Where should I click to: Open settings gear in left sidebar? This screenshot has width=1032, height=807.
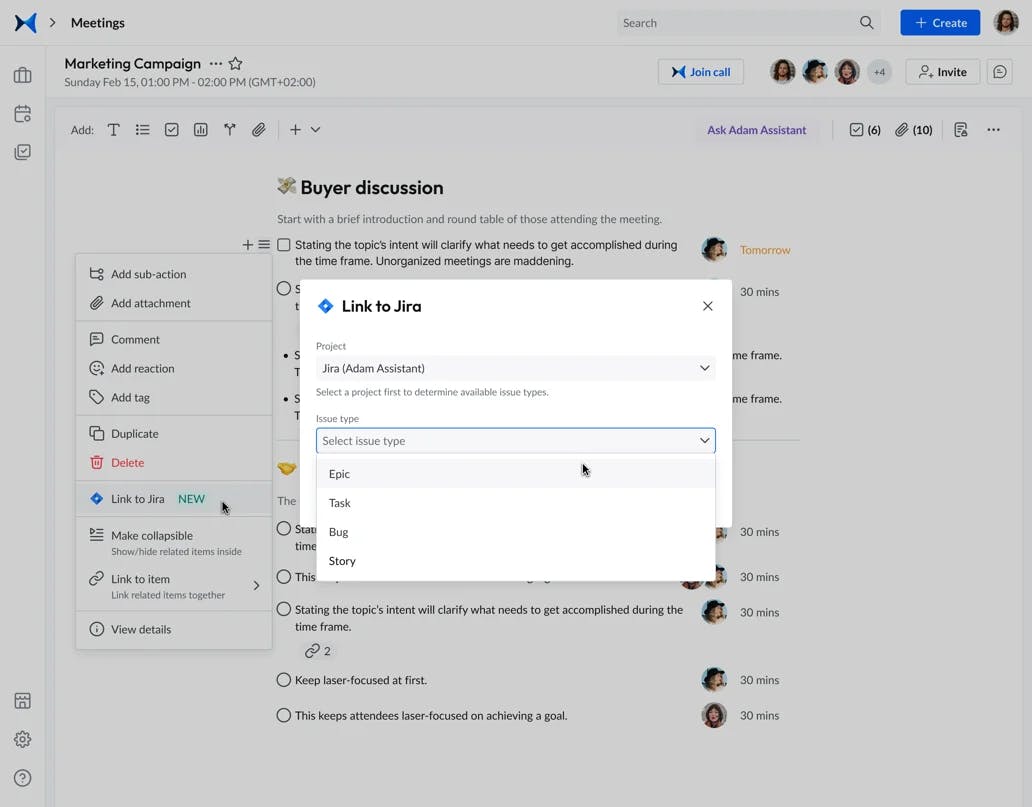tap(22, 739)
